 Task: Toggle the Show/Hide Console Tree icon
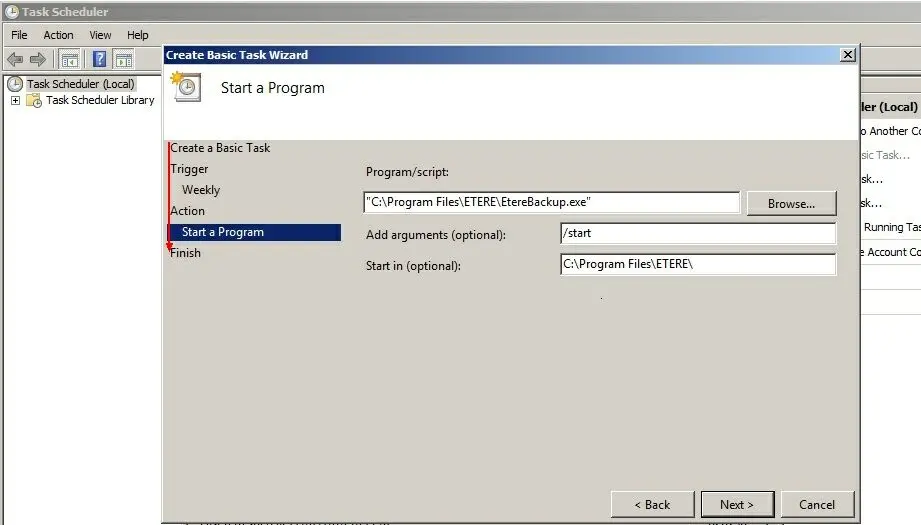coord(71,59)
